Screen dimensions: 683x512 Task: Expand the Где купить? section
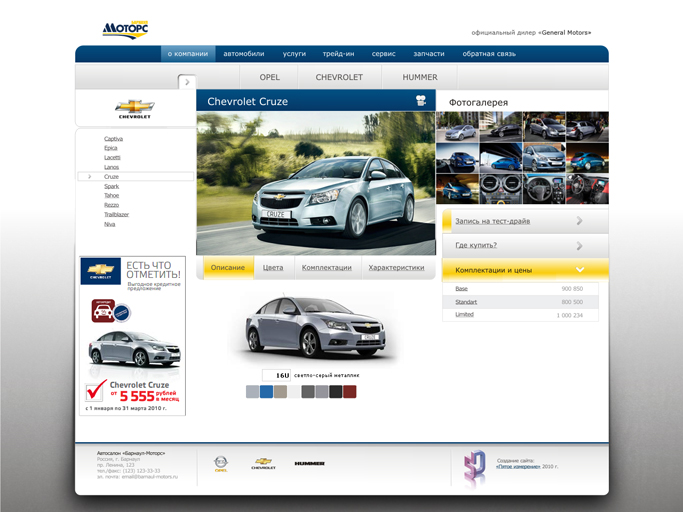(525, 245)
